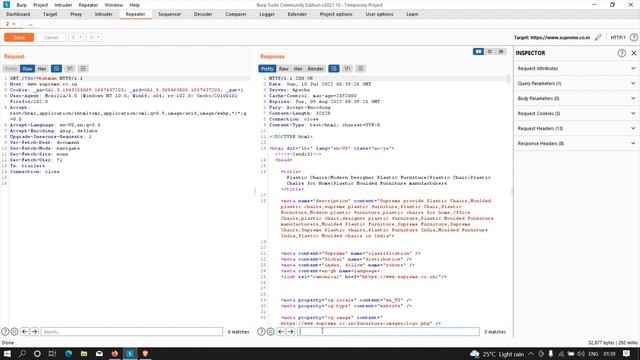Go to next response search match
This screenshot has width=640, height=360.
pos(291,332)
